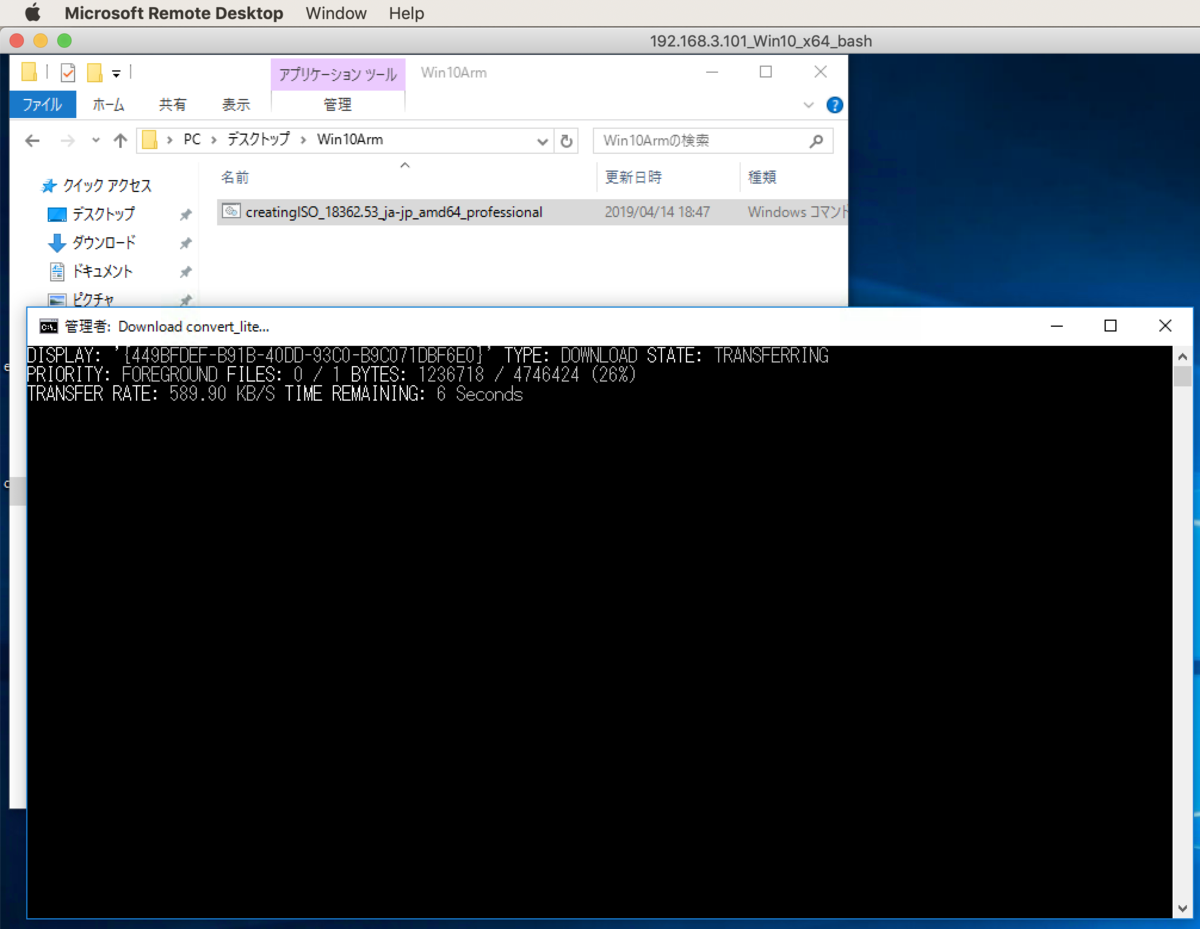Click Win10Arm in the address breadcrumb
The image size is (1200, 929).
(350, 140)
